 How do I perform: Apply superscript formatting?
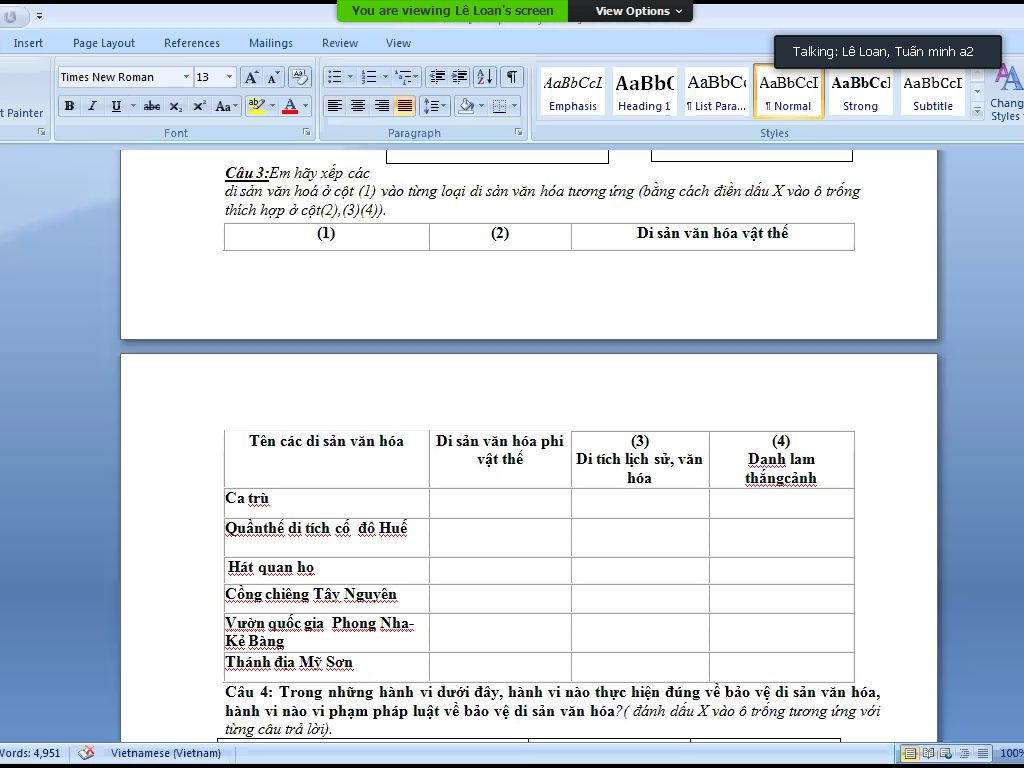pyautogui.click(x=199, y=106)
